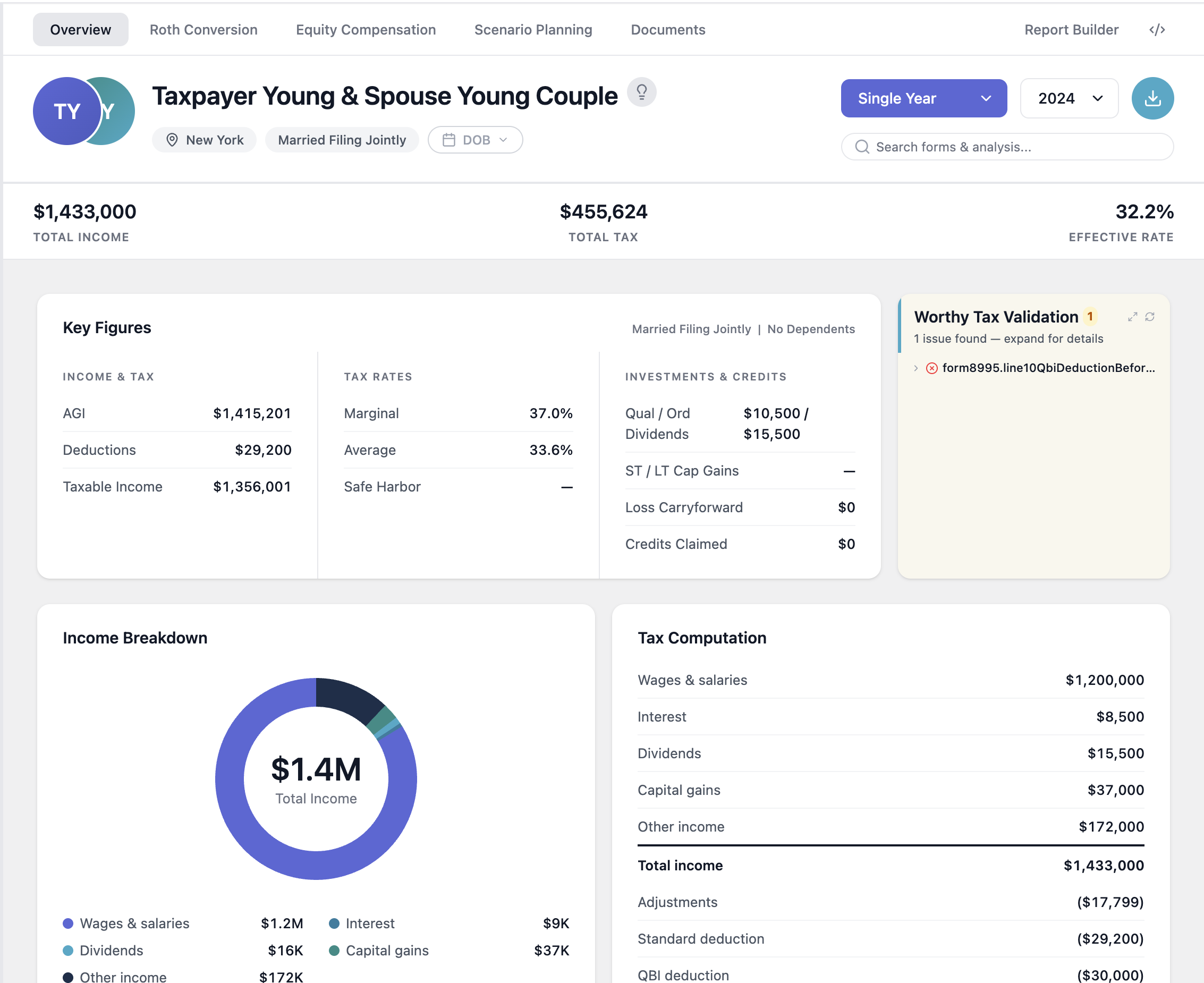Open the 2024 tax year dropdown

click(x=1069, y=98)
